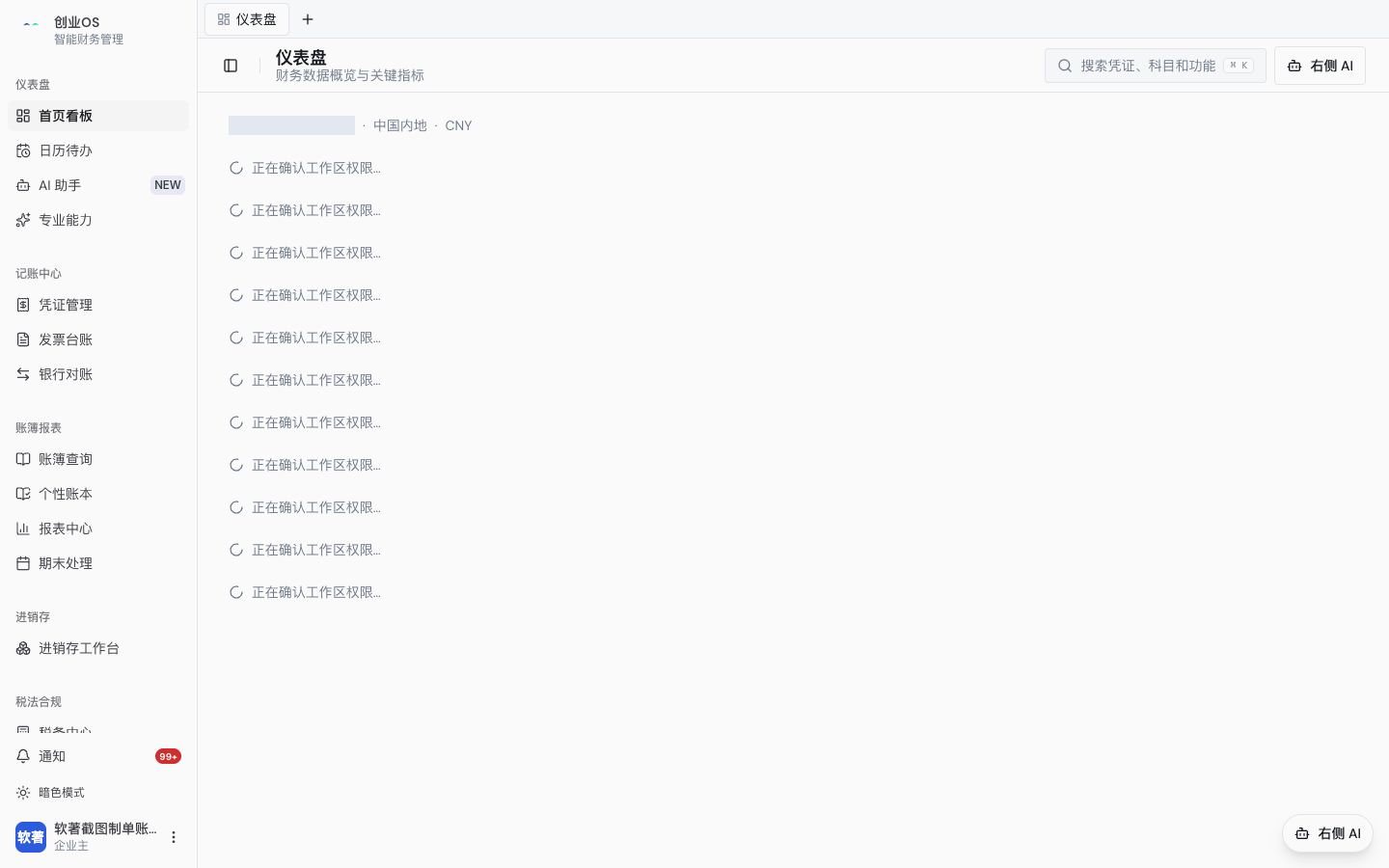The height and width of the screenshot is (868, 1389).
Task: Open 个性账本 custom ledger
Action: pos(98,494)
